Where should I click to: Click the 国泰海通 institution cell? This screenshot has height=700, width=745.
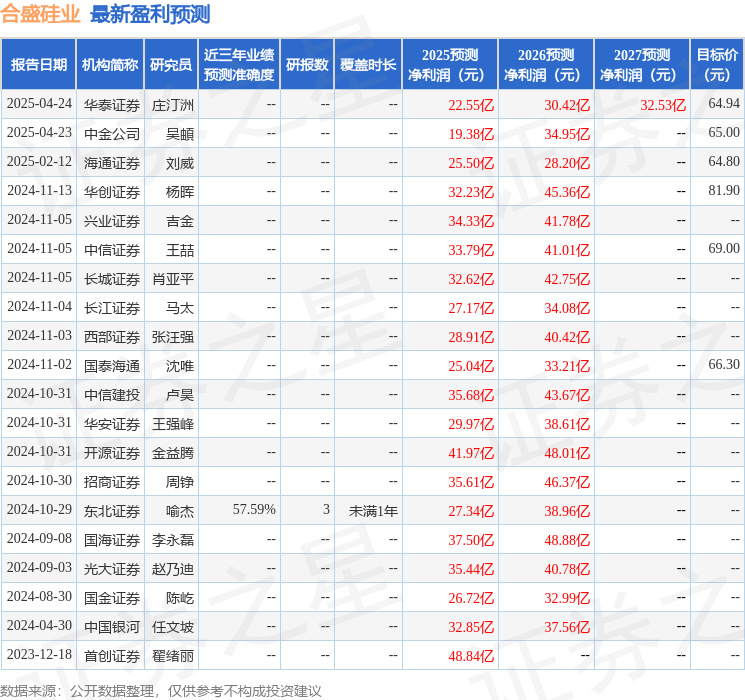click(112, 365)
